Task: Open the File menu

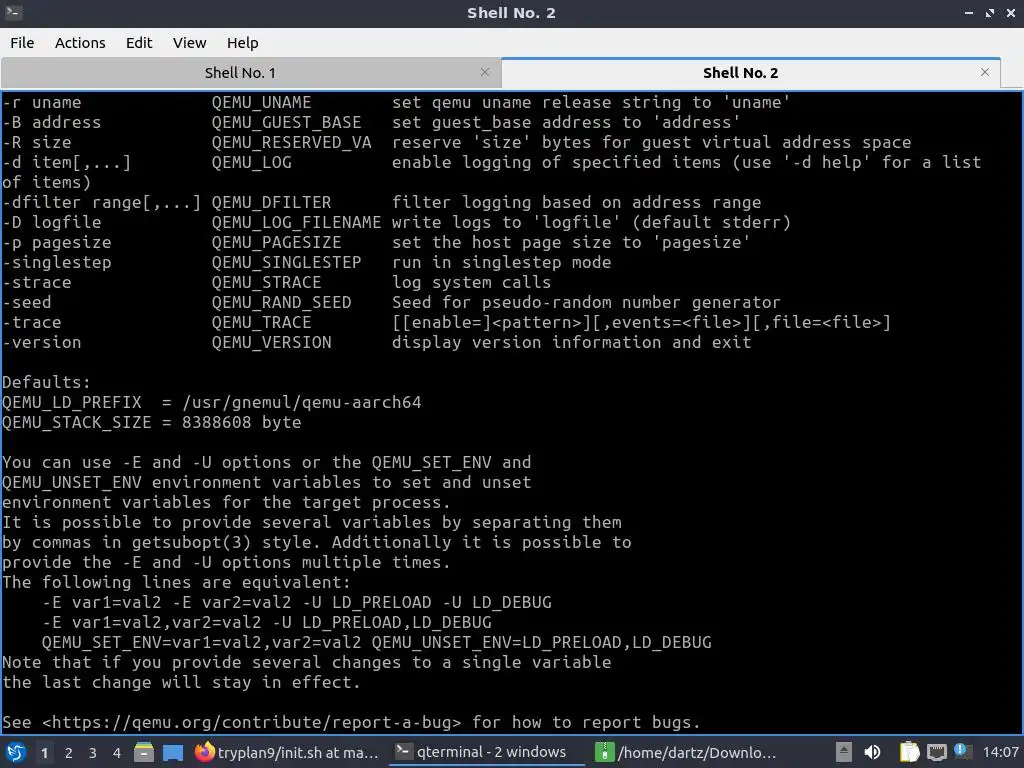Action: coord(22,43)
